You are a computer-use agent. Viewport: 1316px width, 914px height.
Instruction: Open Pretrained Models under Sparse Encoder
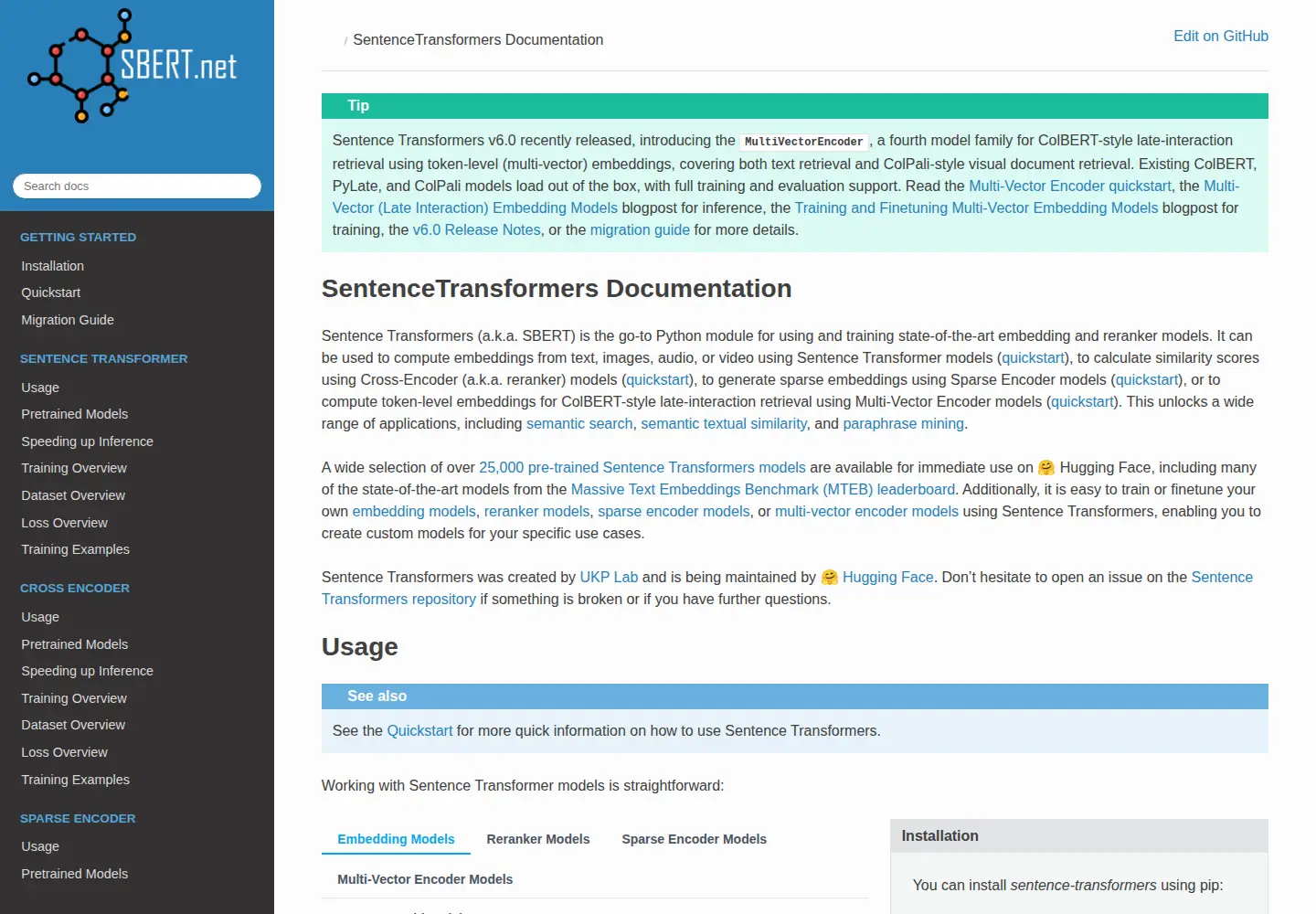[x=75, y=874]
